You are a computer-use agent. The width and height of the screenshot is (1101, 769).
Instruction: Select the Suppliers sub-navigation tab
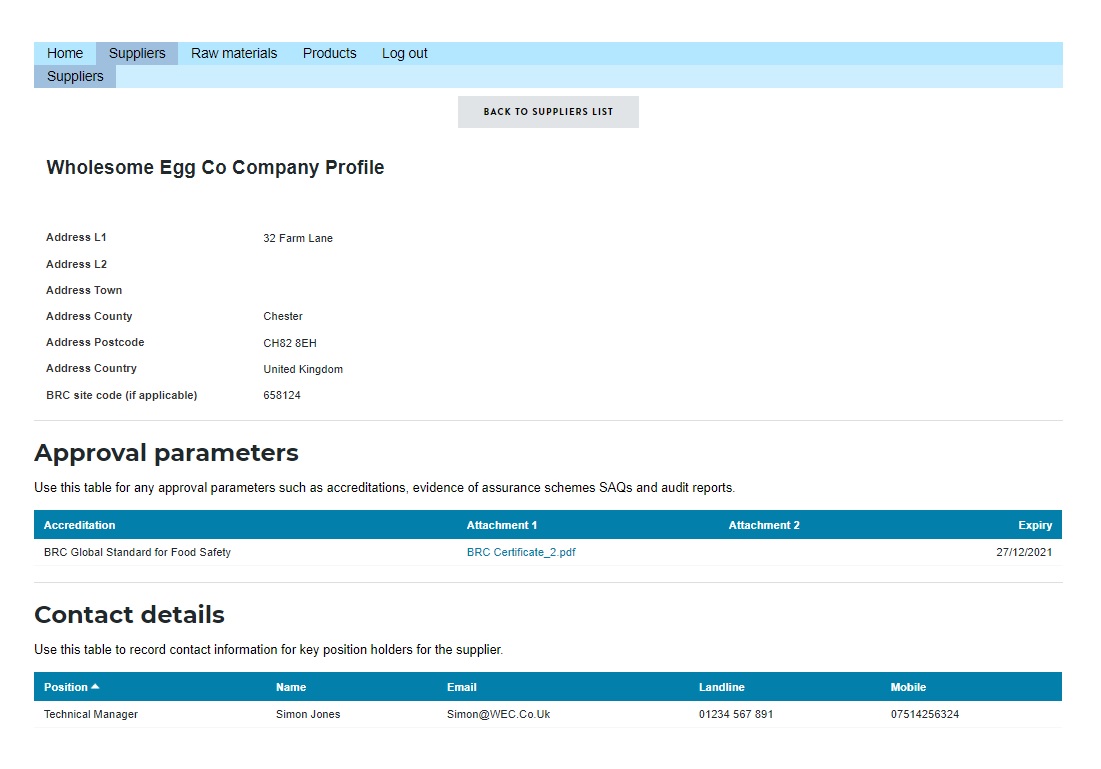click(x=75, y=77)
